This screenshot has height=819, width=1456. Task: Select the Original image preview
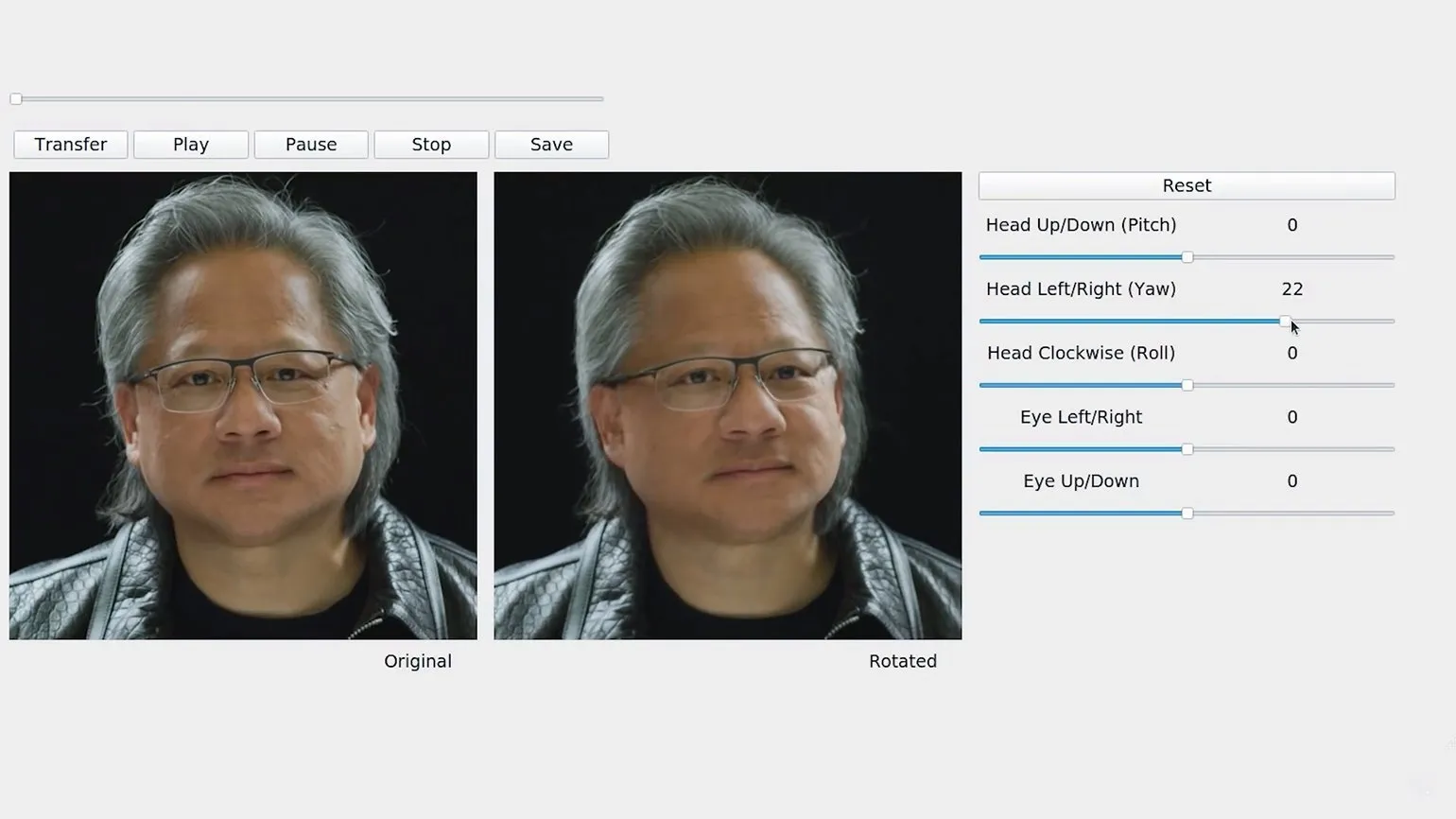click(243, 406)
